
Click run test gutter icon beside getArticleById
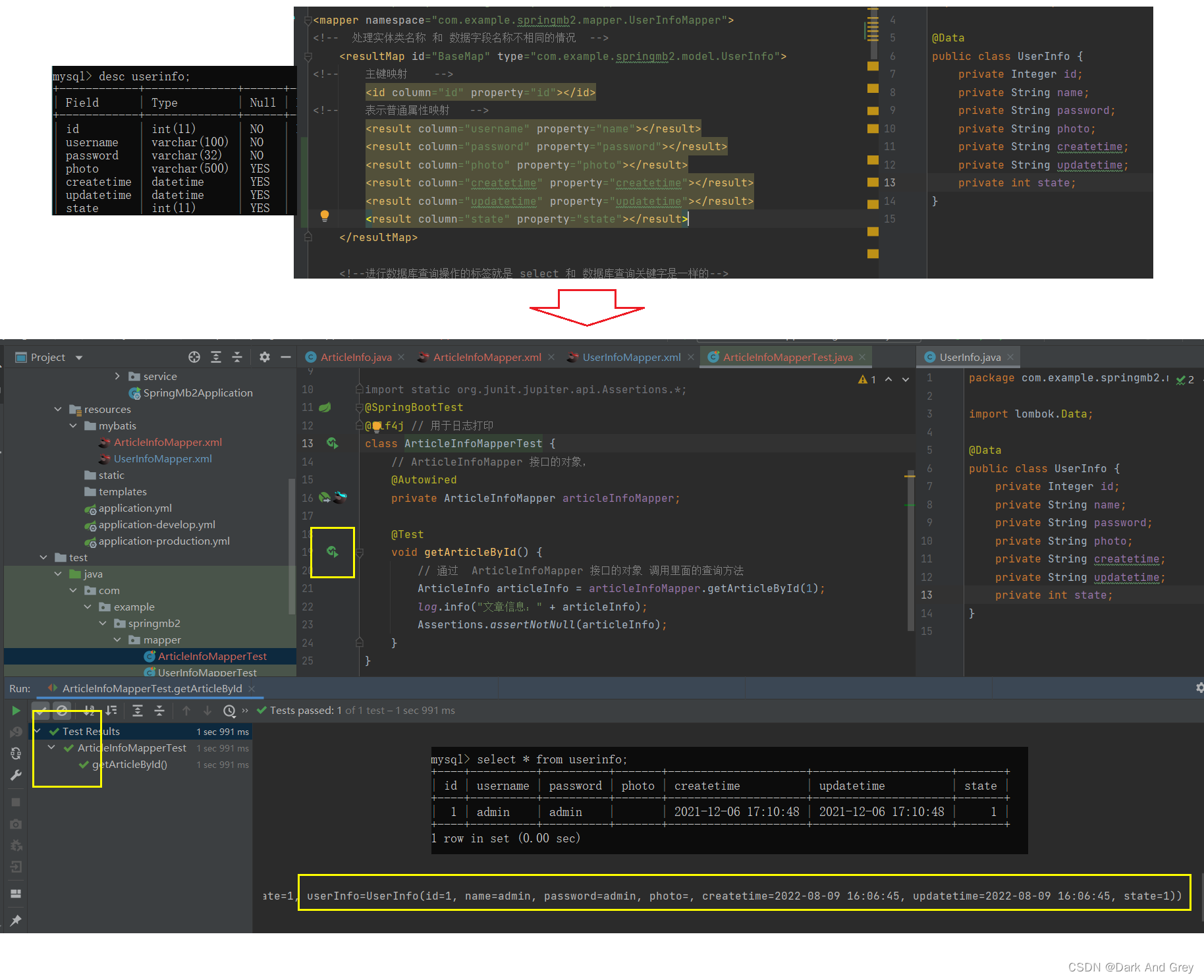pos(333,552)
